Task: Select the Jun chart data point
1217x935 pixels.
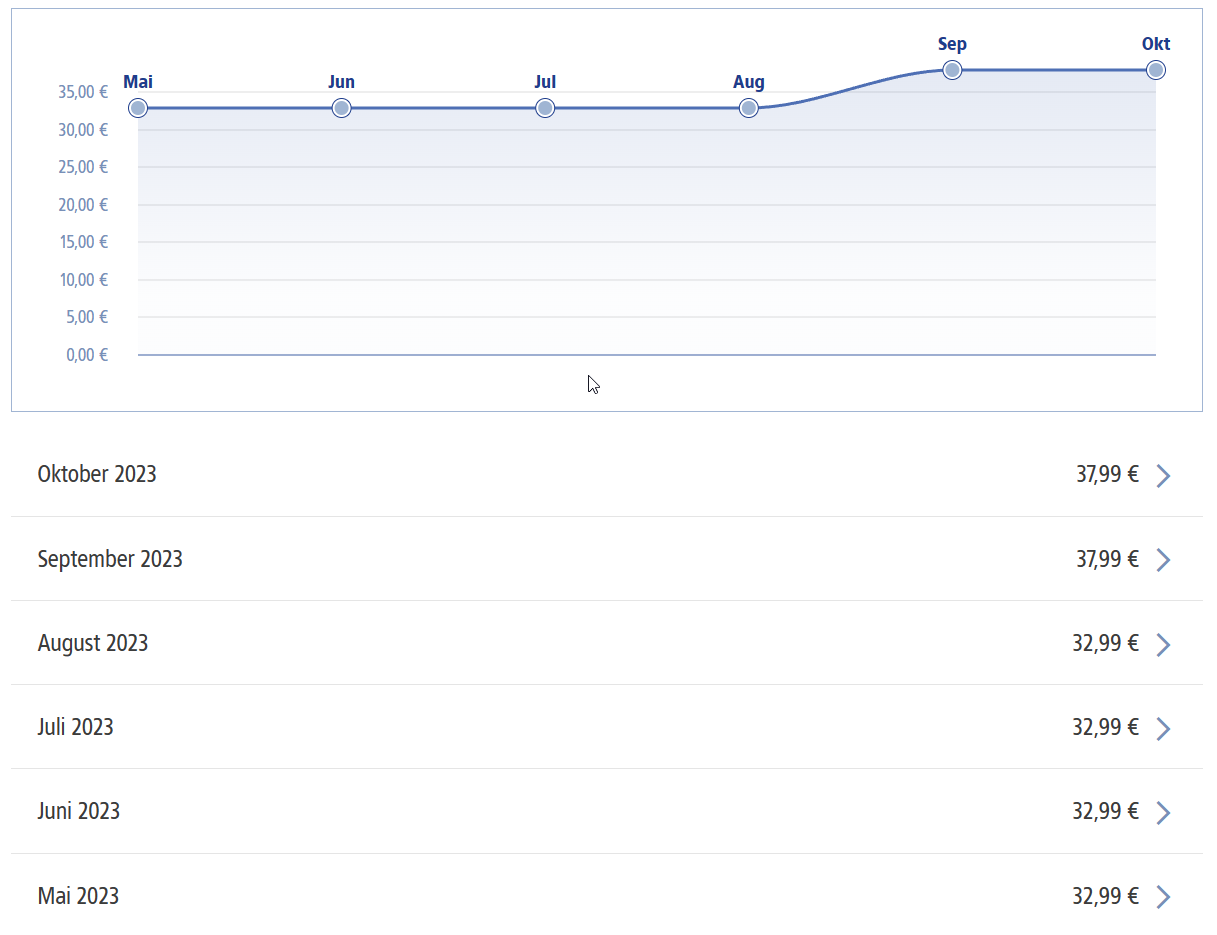Action: point(341,108)
